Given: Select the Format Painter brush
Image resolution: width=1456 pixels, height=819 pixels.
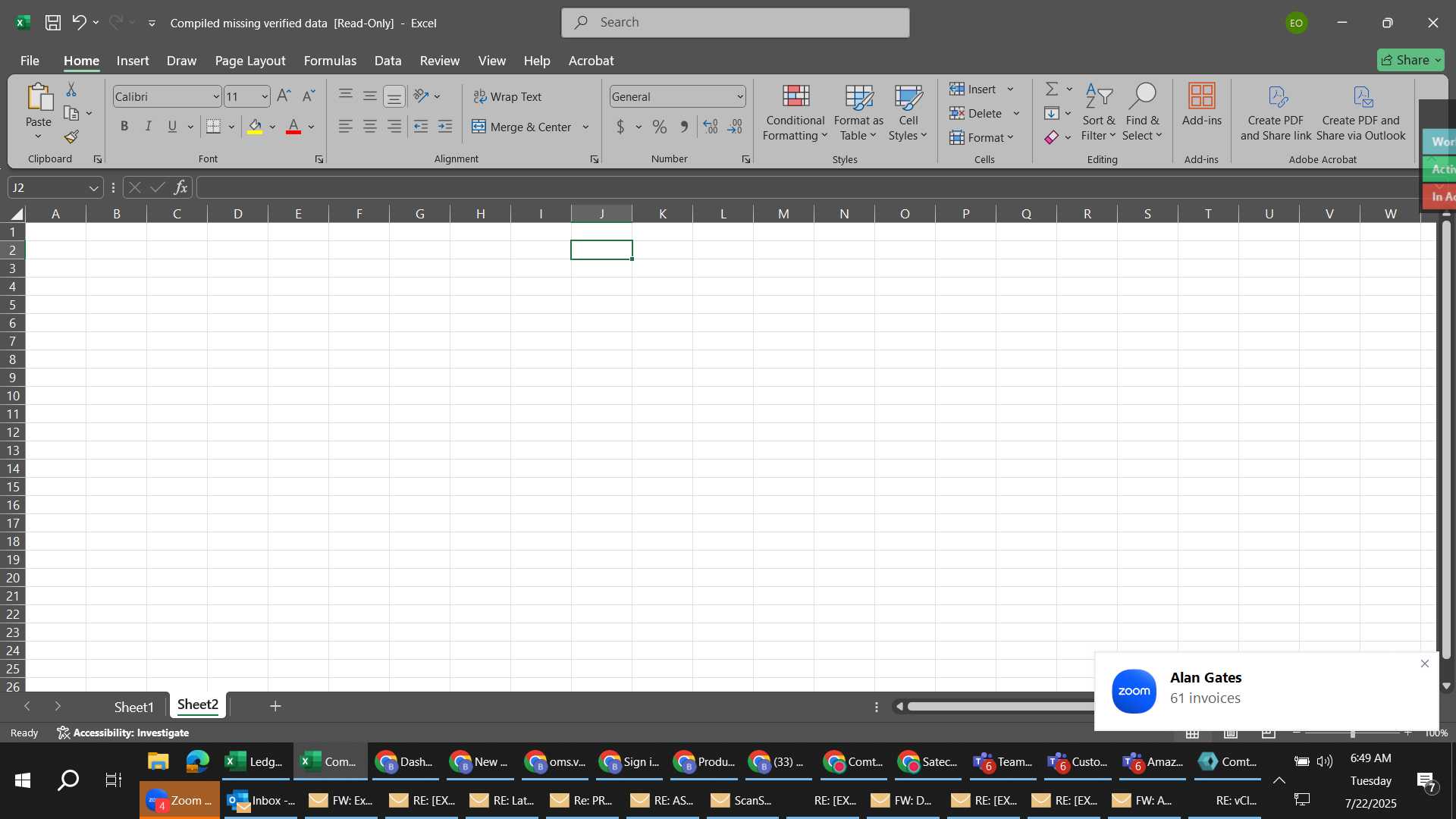Looking at the screenshot, I should tap(71, 137).
